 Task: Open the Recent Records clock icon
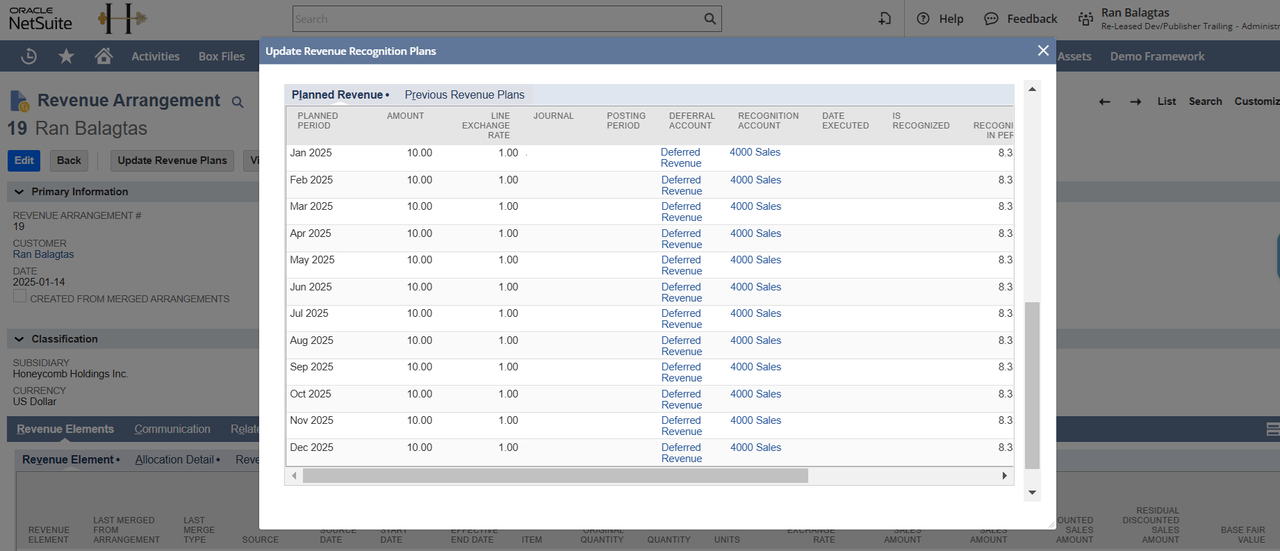[29, 56]
